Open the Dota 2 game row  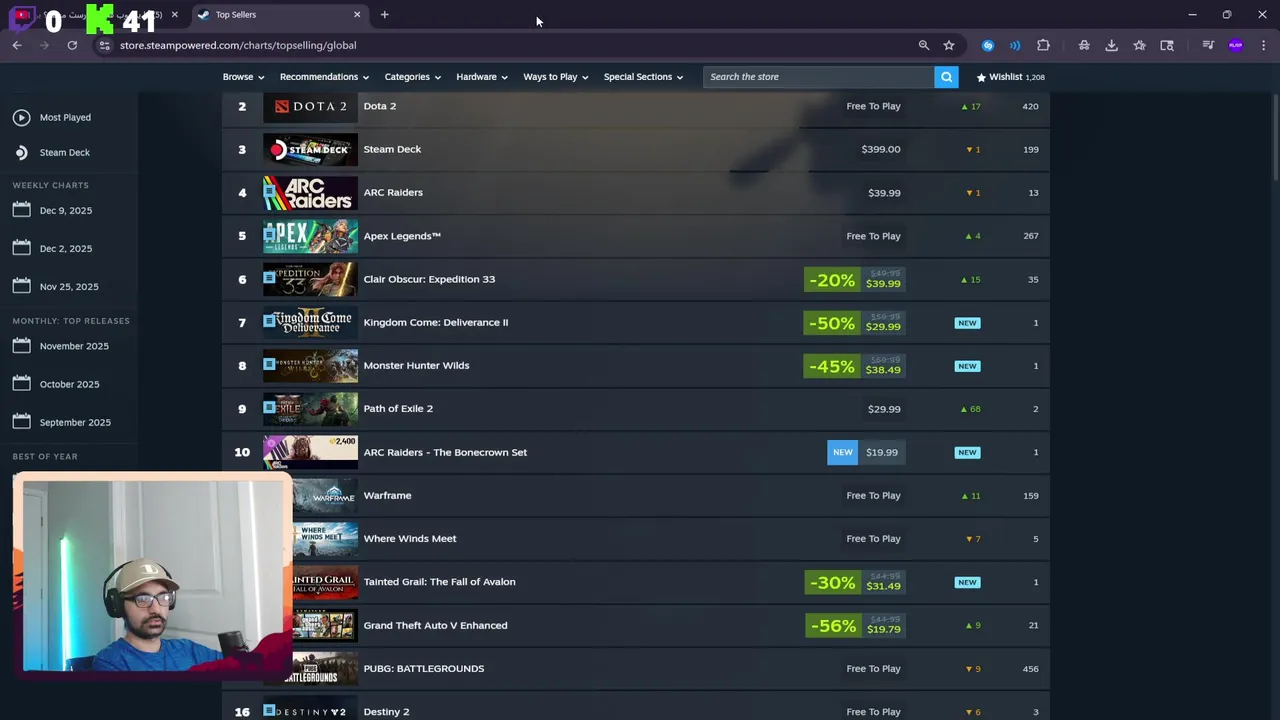point(636,106)
